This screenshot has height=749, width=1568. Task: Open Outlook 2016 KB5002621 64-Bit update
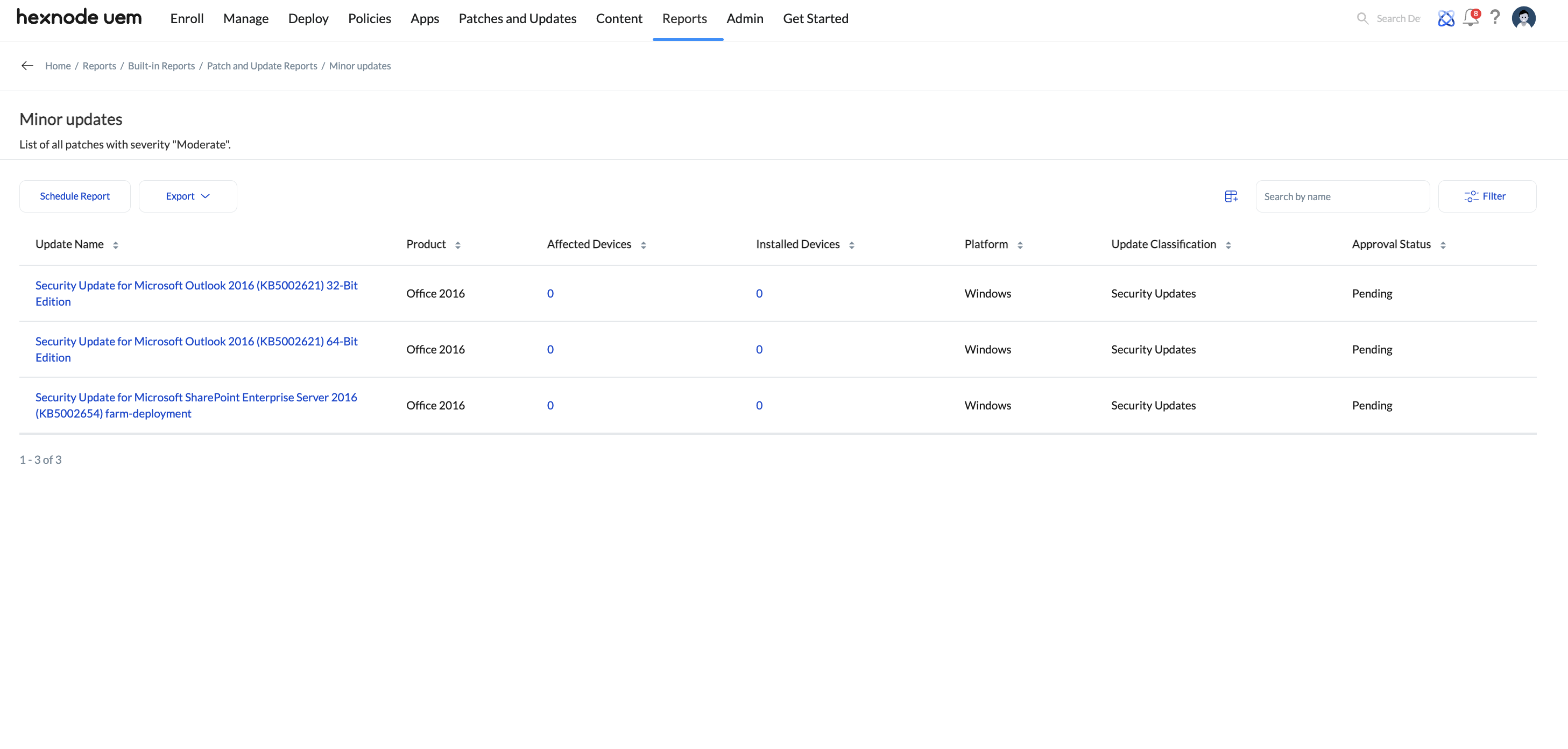tap(196, 349)
